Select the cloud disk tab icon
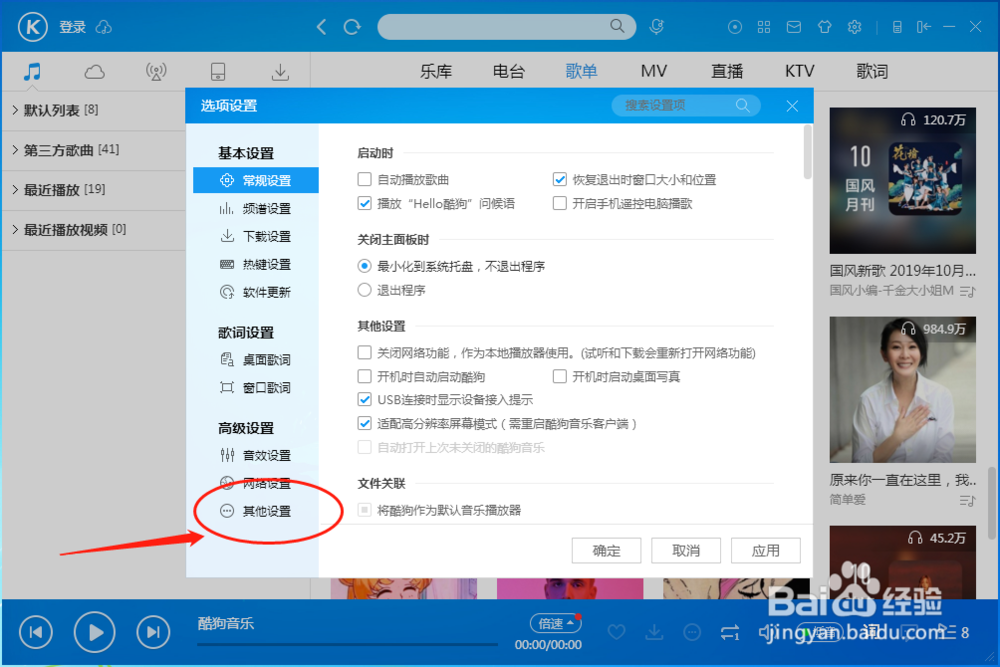Image resolution: width=1000 pixels, height=667 pixels. click(94, 71)
